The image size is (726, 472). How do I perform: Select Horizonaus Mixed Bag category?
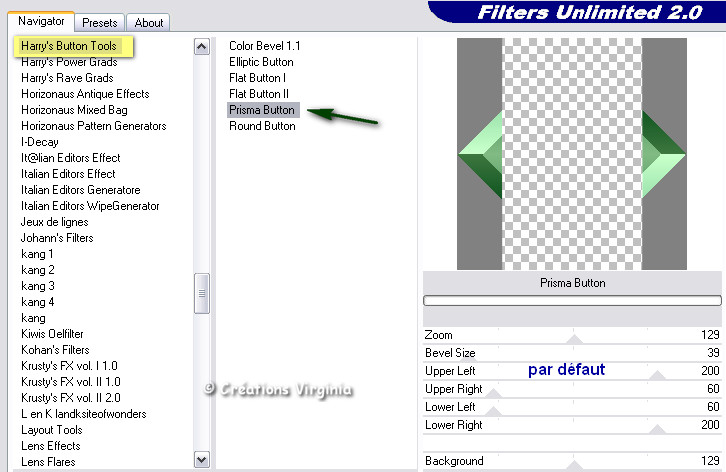74,110
